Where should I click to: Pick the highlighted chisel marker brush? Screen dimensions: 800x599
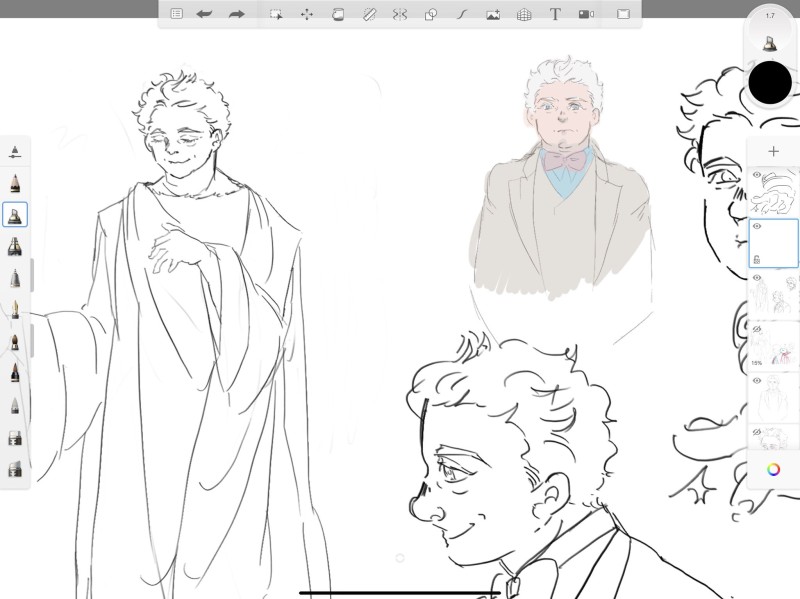(x=15, y=215)
